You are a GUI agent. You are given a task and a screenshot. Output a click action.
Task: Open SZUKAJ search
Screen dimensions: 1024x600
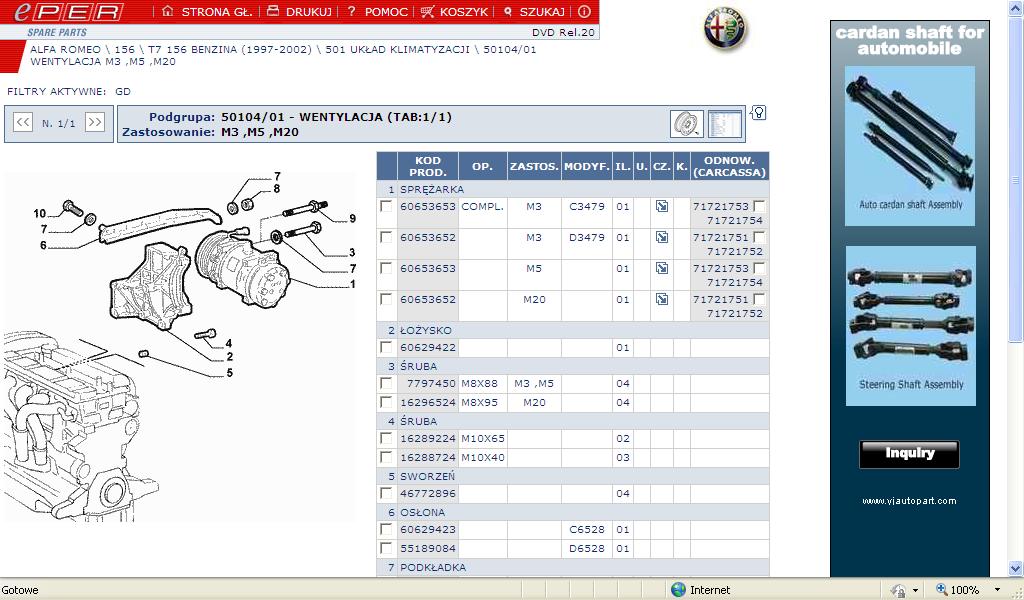coord(534,12)
